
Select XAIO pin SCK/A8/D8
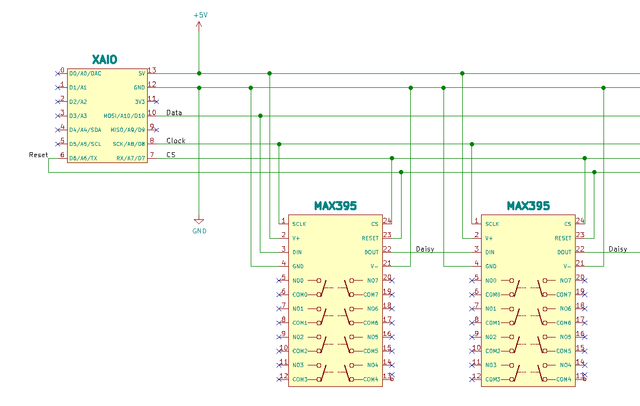coord(129,144)
